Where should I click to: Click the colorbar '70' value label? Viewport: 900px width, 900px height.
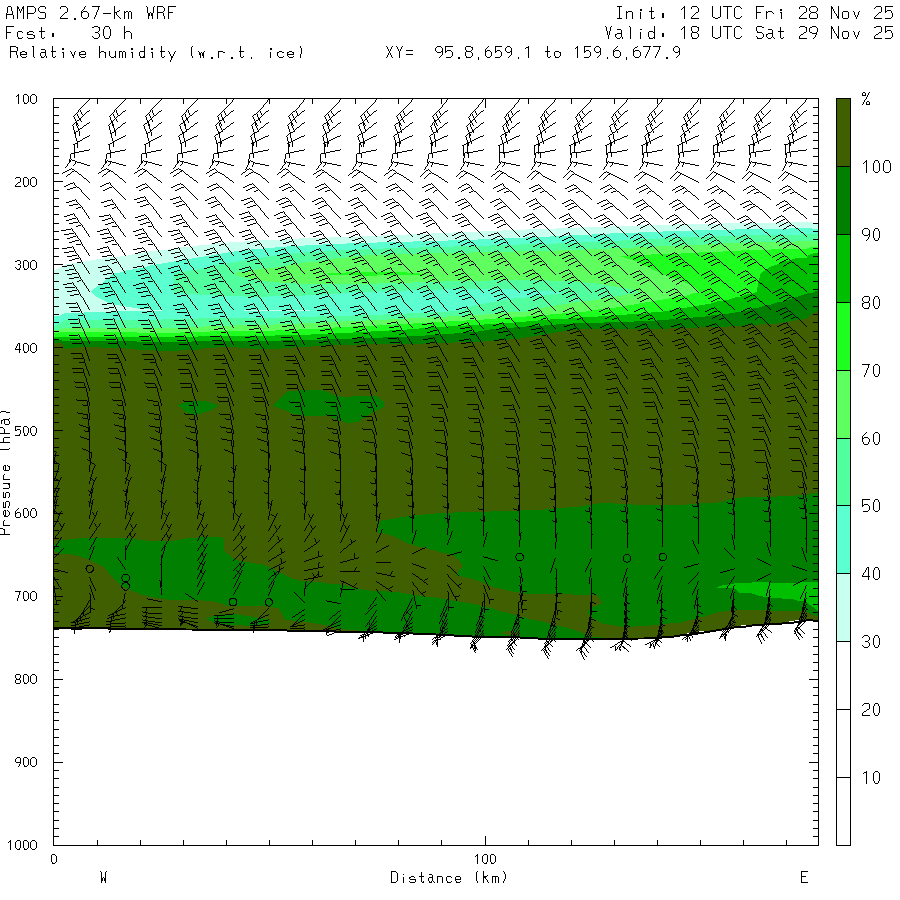[871, 371]
